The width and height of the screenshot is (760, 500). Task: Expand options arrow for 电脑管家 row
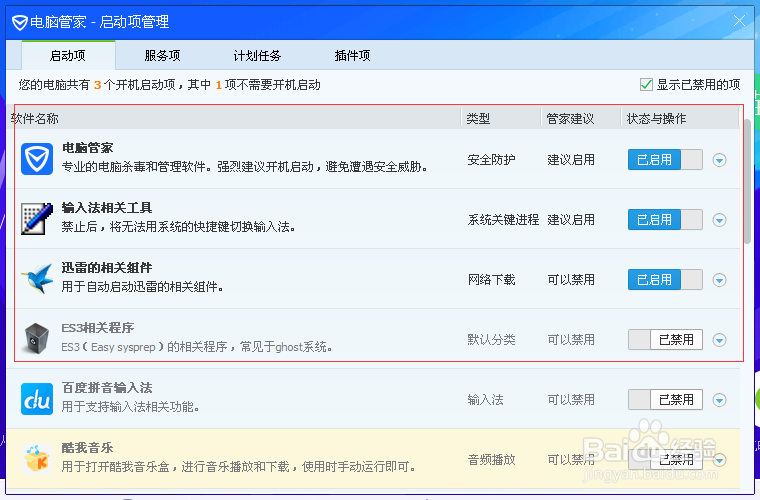pyautogui.click(x=719, y=160)
